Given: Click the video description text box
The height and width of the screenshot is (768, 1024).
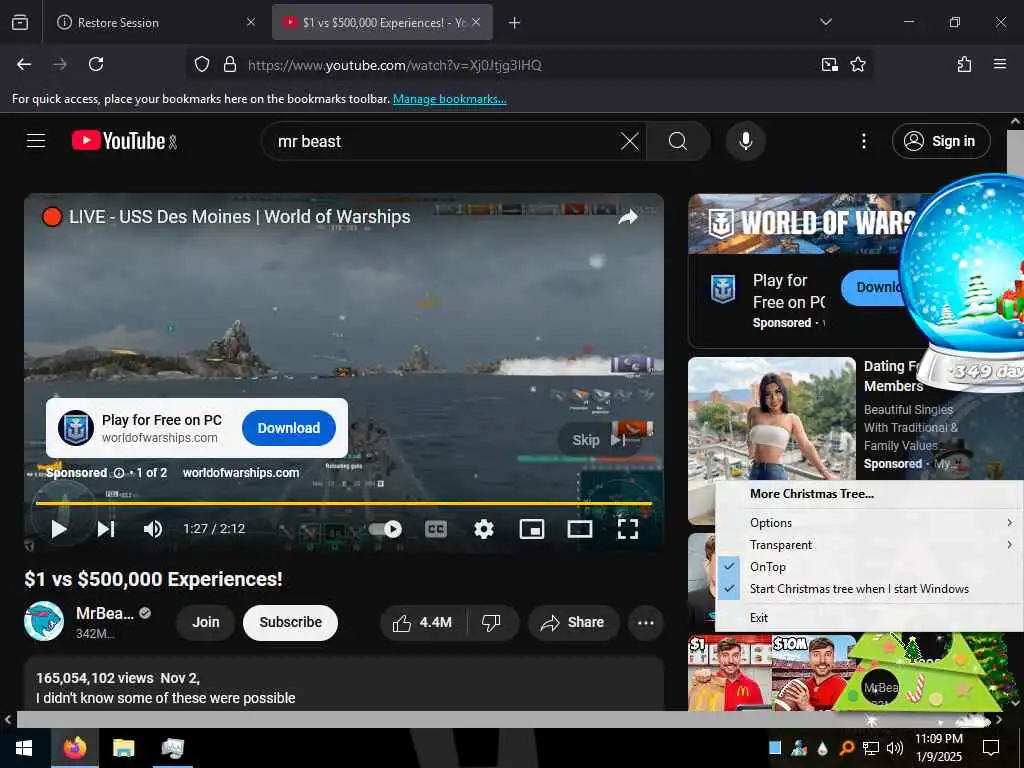Looking at the screenshot, I should point(344,683).
